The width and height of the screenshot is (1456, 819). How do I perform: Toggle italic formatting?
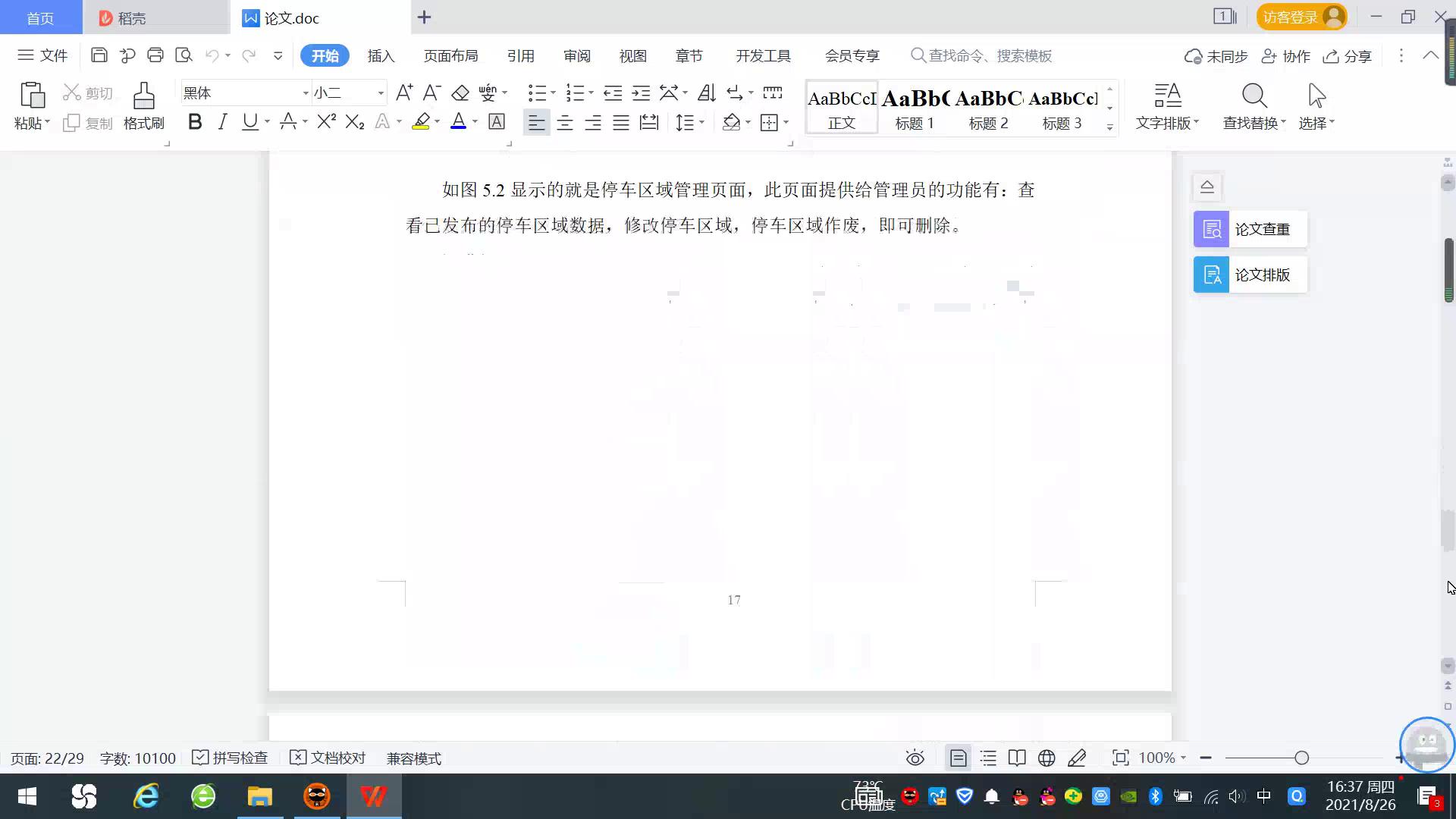pos(222,121)
